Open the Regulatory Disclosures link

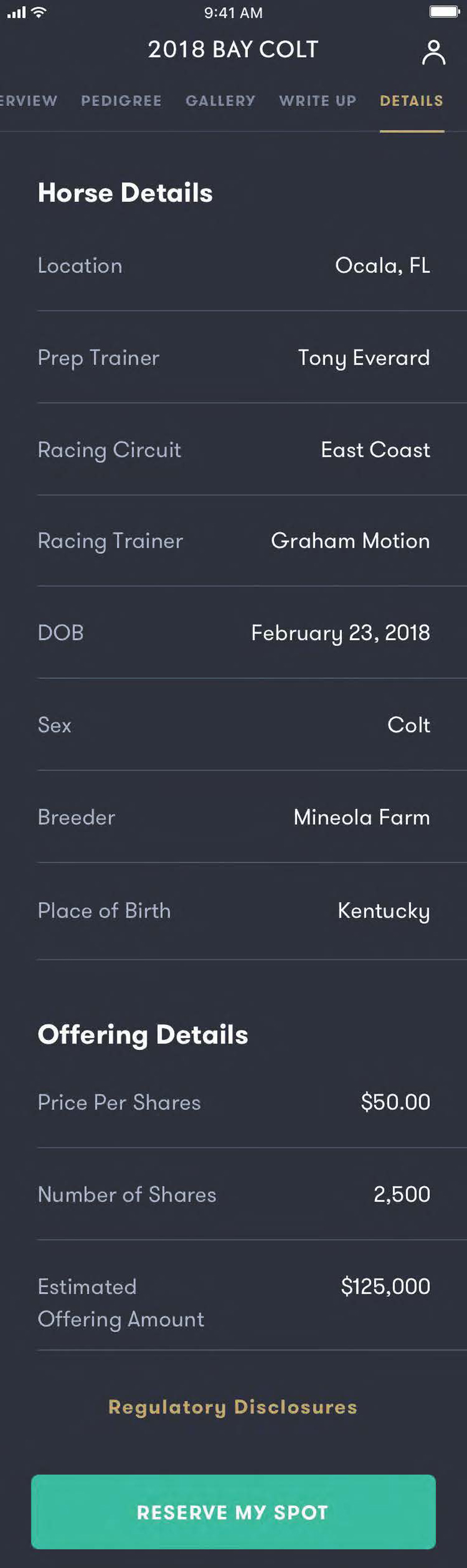pos(232,1407)
